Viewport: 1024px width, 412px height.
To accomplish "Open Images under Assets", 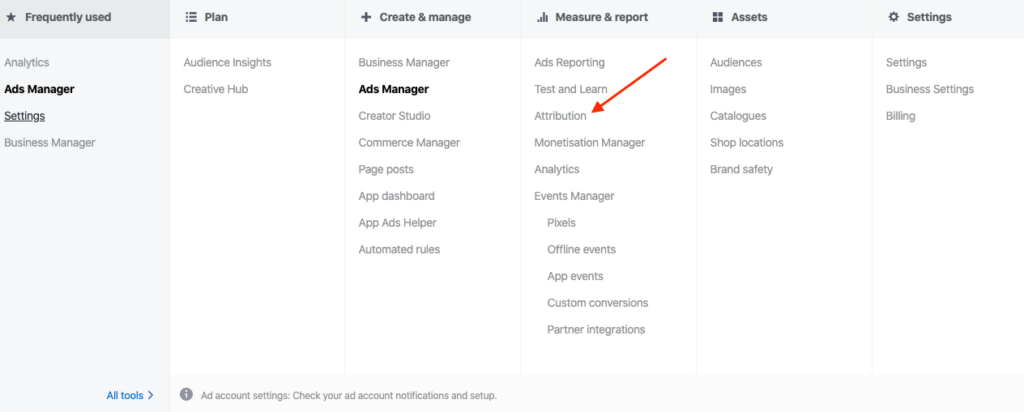I will tap(728, 89).
